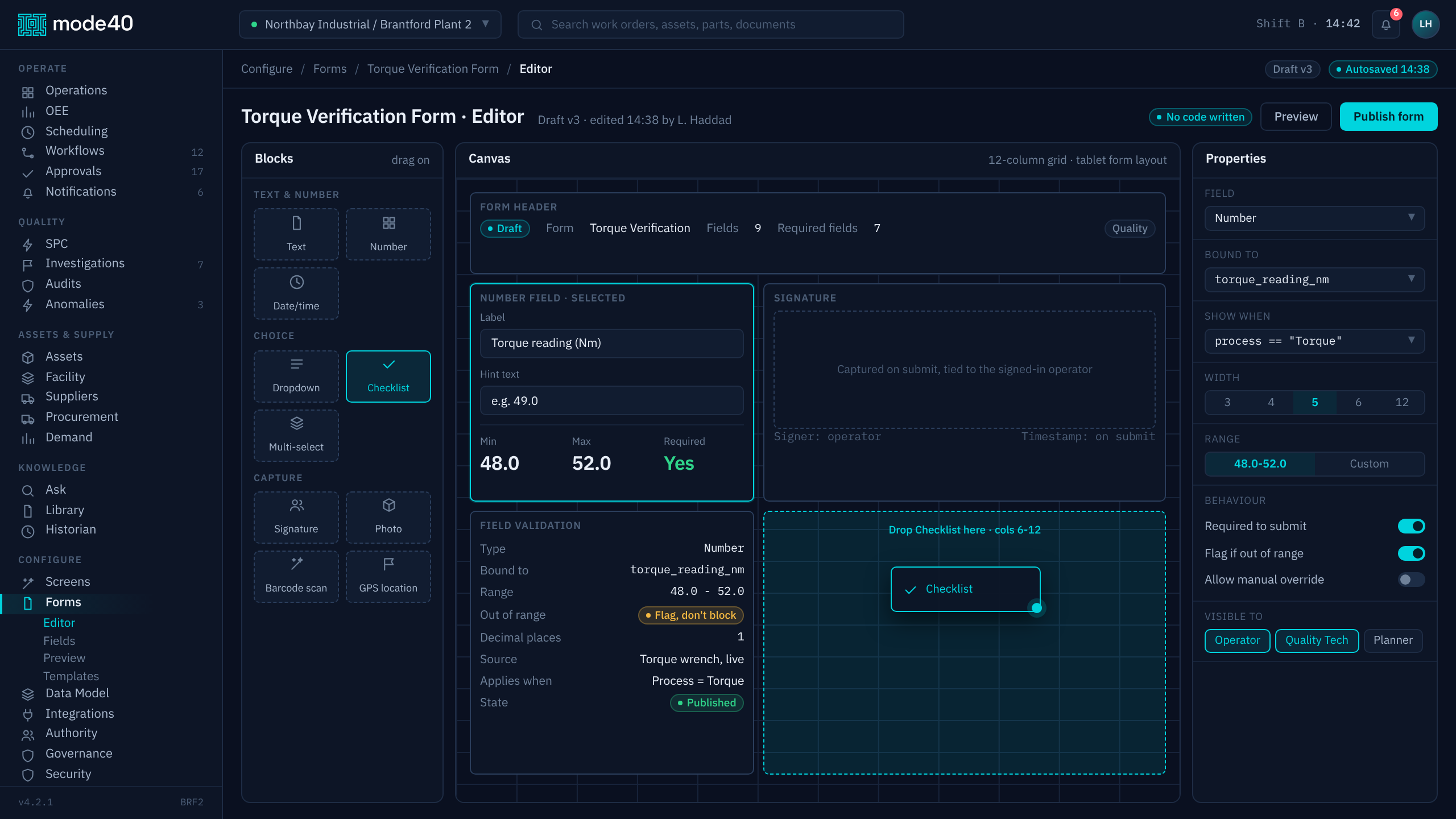Click the Integrations plug icon
The width and height of the screenshot is (1456, 819).
tap(27, 715)
